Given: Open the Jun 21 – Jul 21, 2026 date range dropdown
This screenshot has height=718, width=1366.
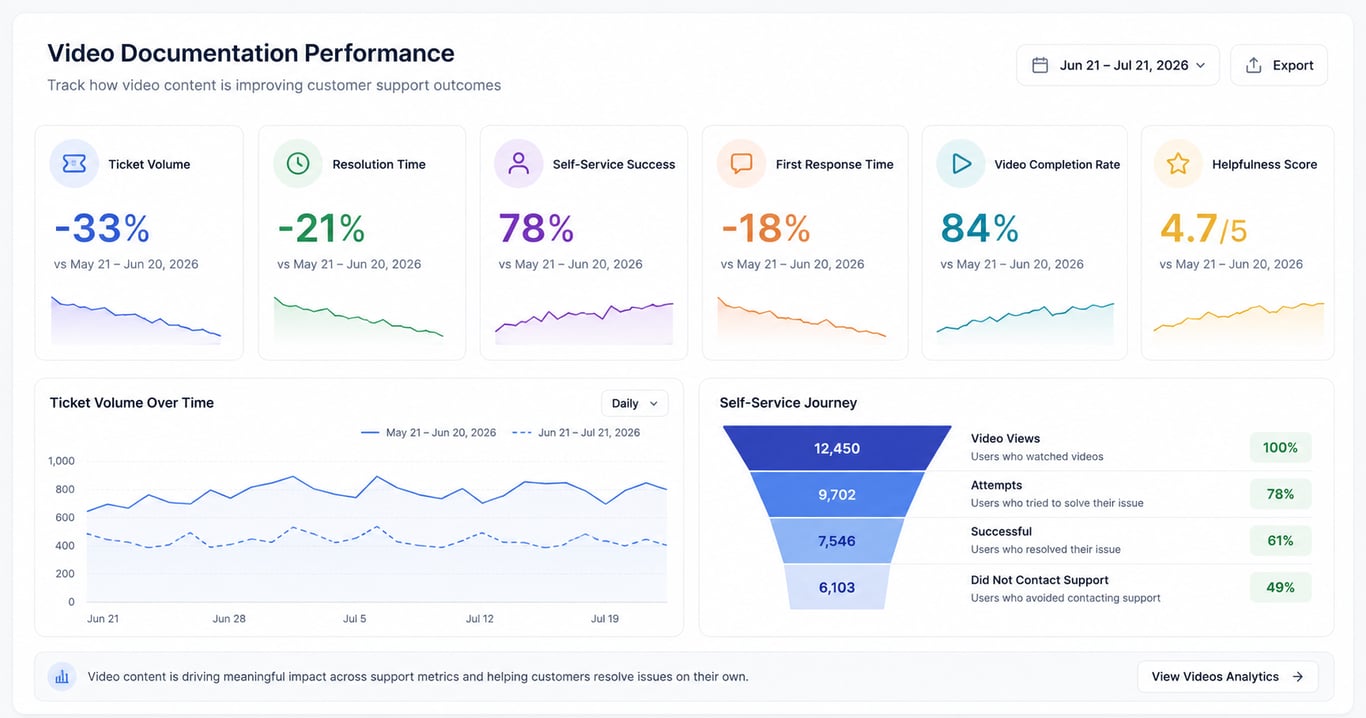Looking at the screenshot, I should coord(1118,65).
